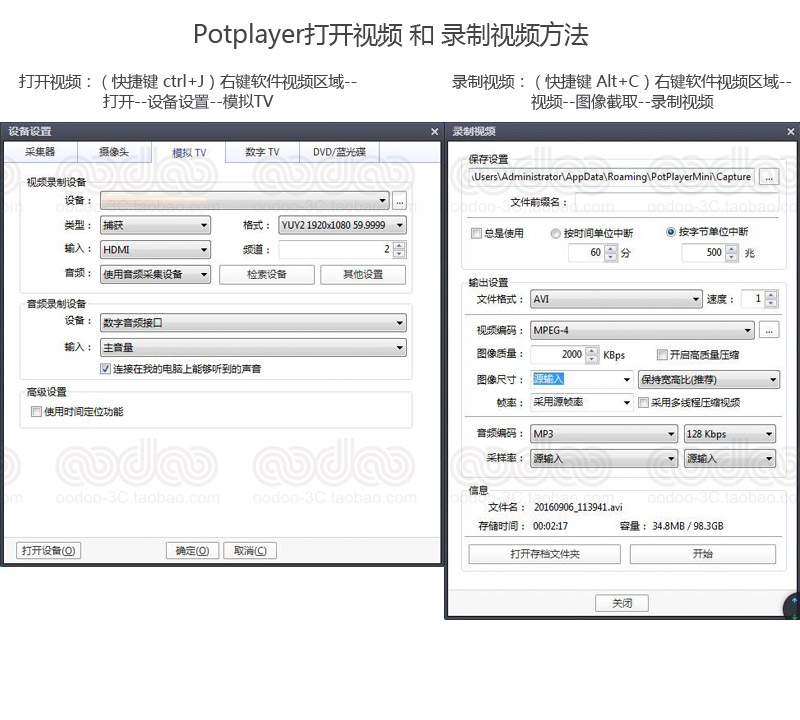Viewport: 800px width, 720px height.
Task: Open 帧率 dropdown 采用源帧率
Action: (x=582, y=403)
